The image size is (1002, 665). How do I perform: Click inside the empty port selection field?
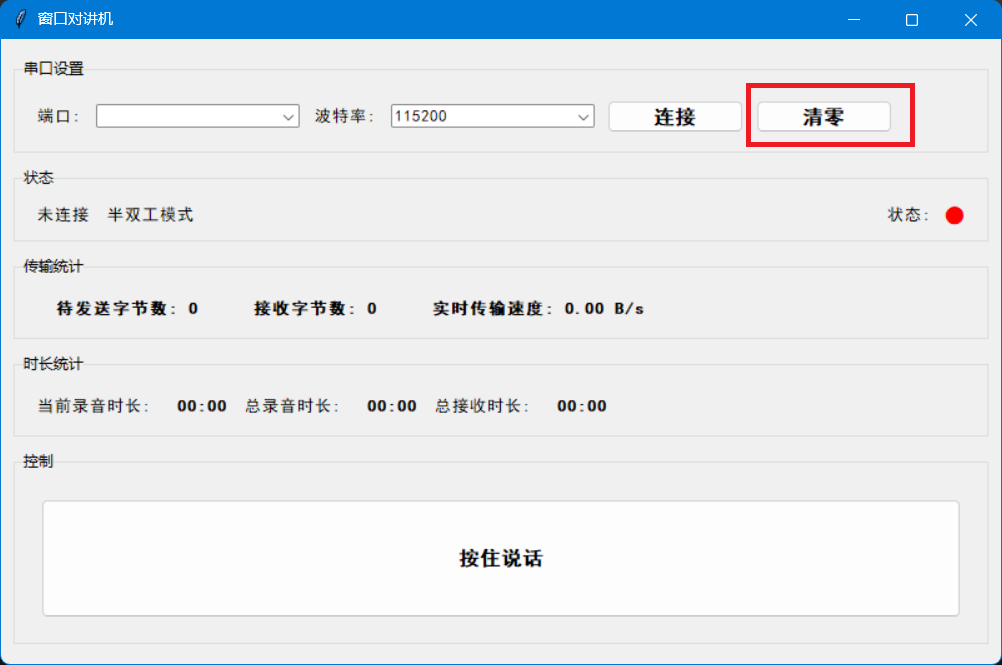click(x=180, y=116)
